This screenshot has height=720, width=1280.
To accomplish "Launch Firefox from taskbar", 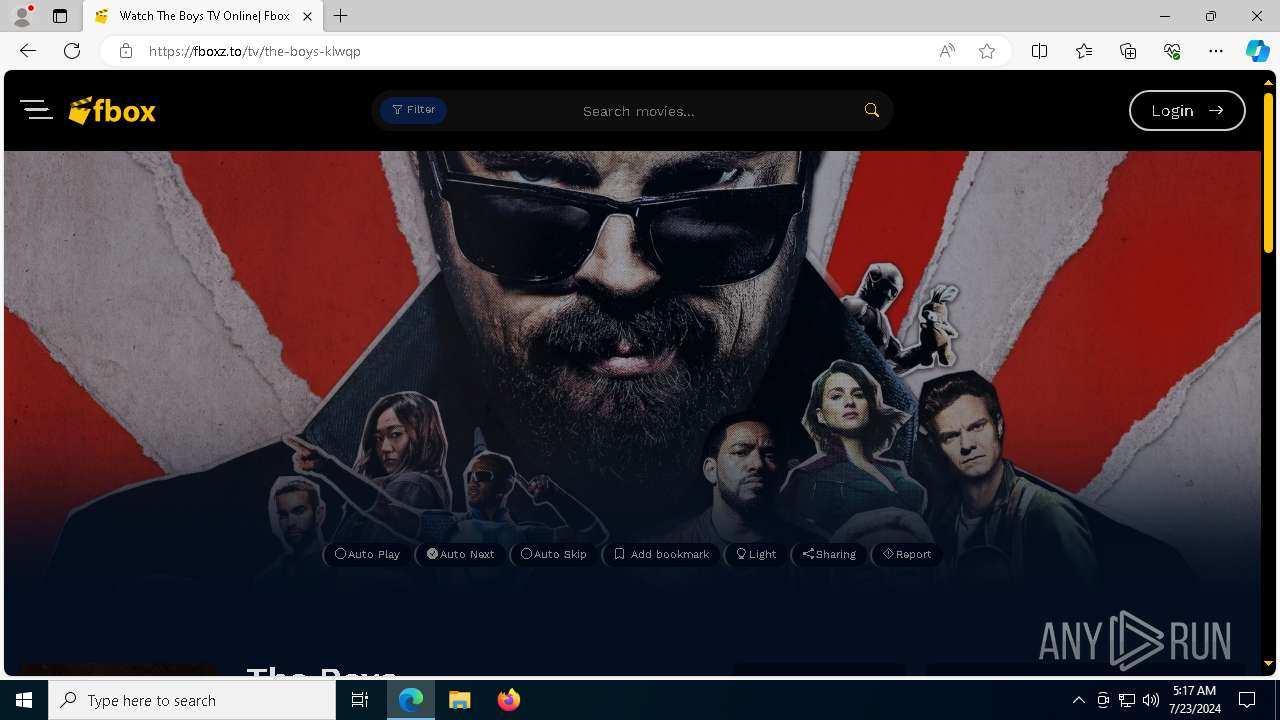I will (508, 700).
